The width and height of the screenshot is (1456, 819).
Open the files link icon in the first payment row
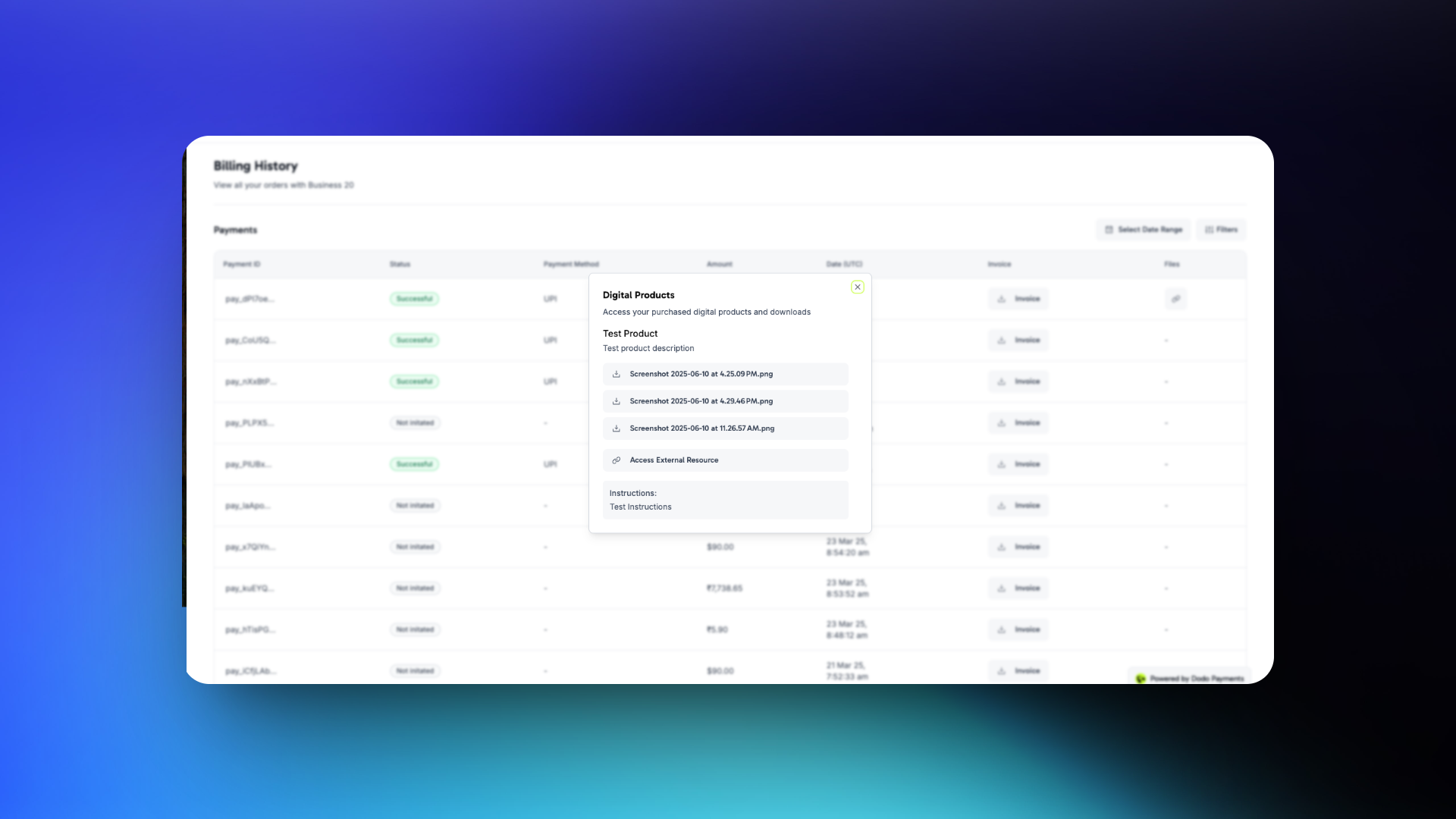1175,299
